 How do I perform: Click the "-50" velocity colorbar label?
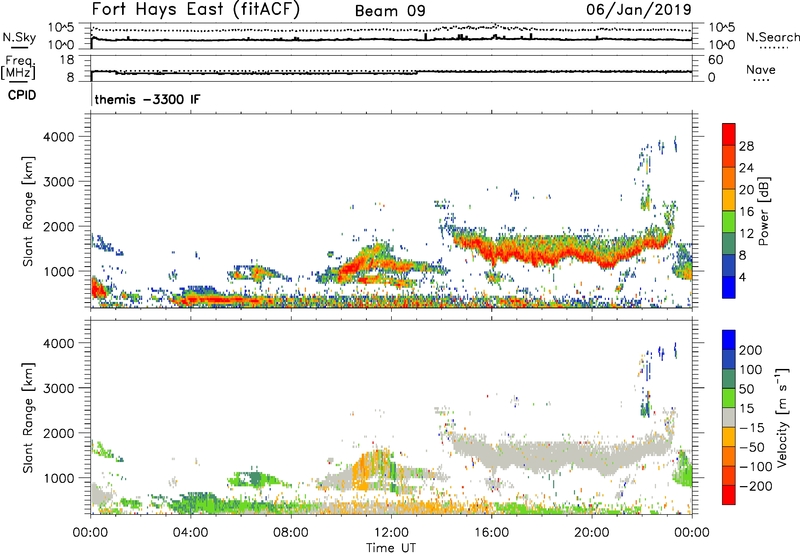[752, 447]
